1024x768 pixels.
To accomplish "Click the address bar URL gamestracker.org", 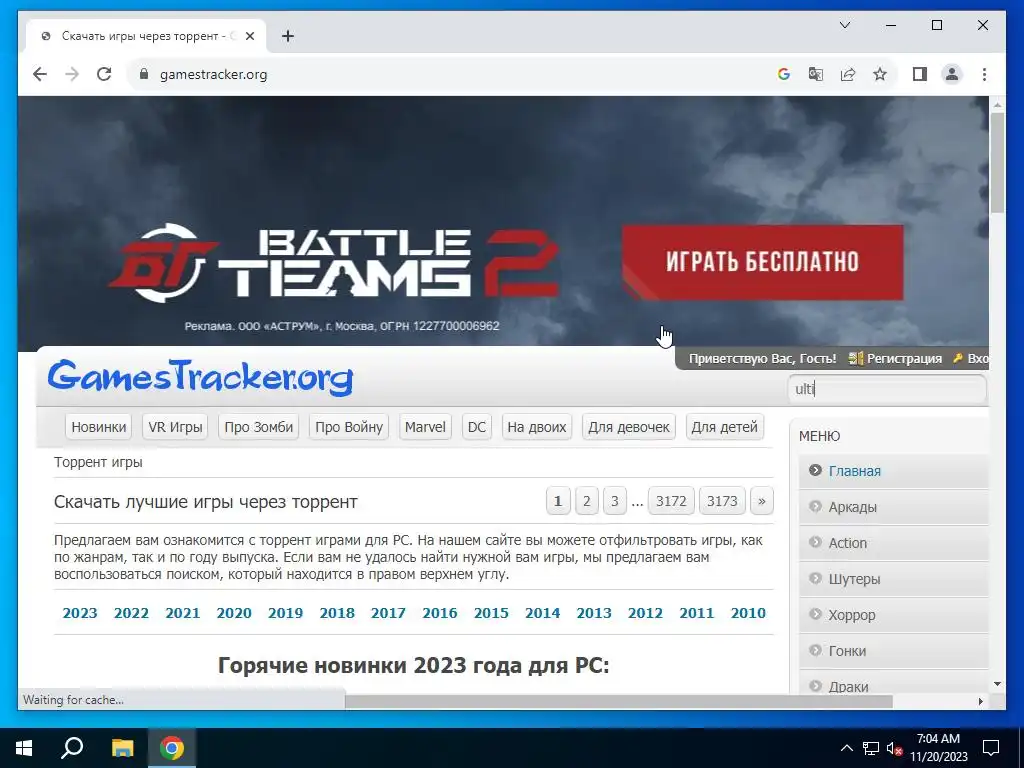I will (x=214, y=74).
